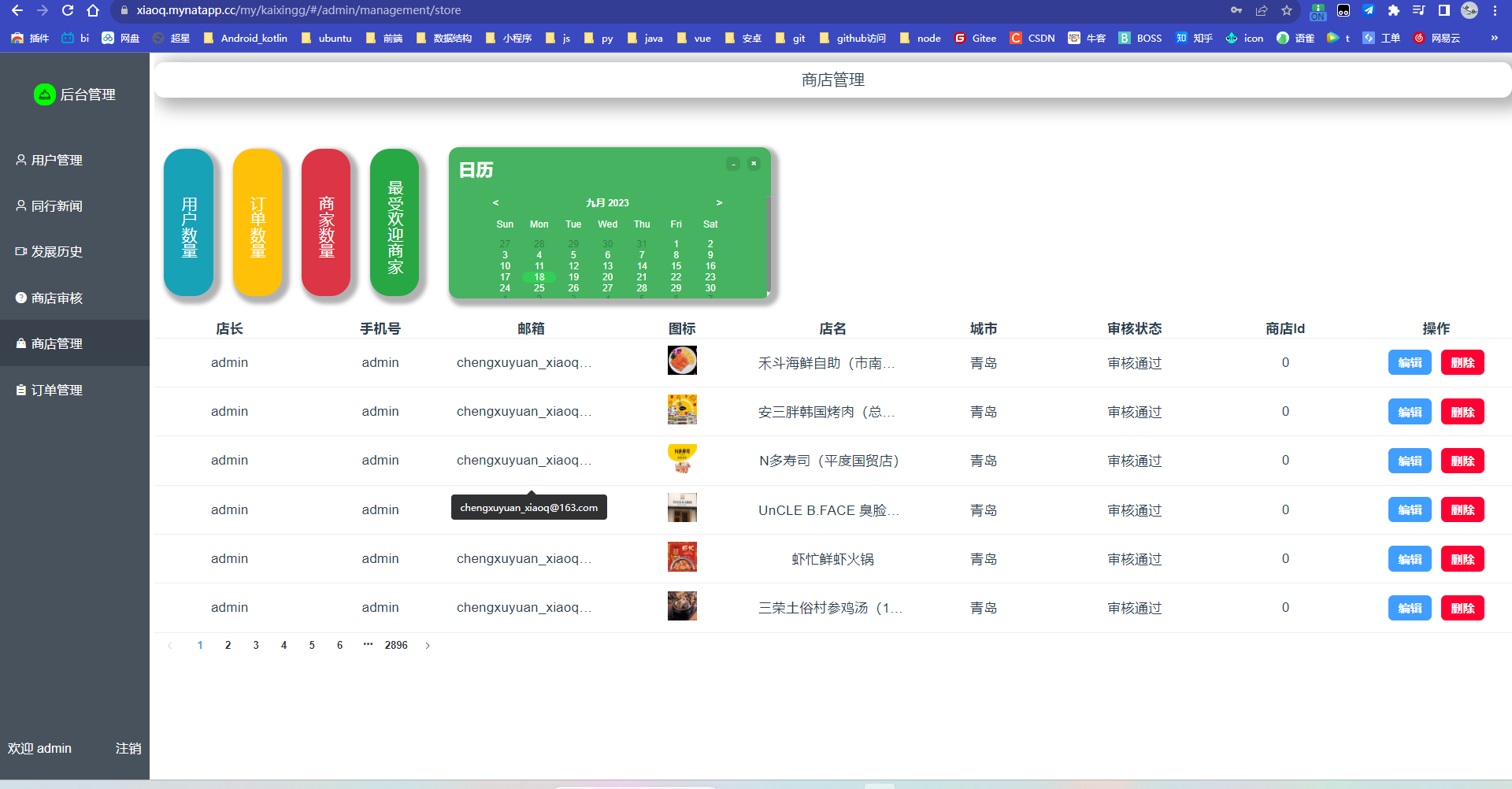Open 发展历史 sidebar item
Viewport: 1512px width, 789px height.
coord(50,252)
